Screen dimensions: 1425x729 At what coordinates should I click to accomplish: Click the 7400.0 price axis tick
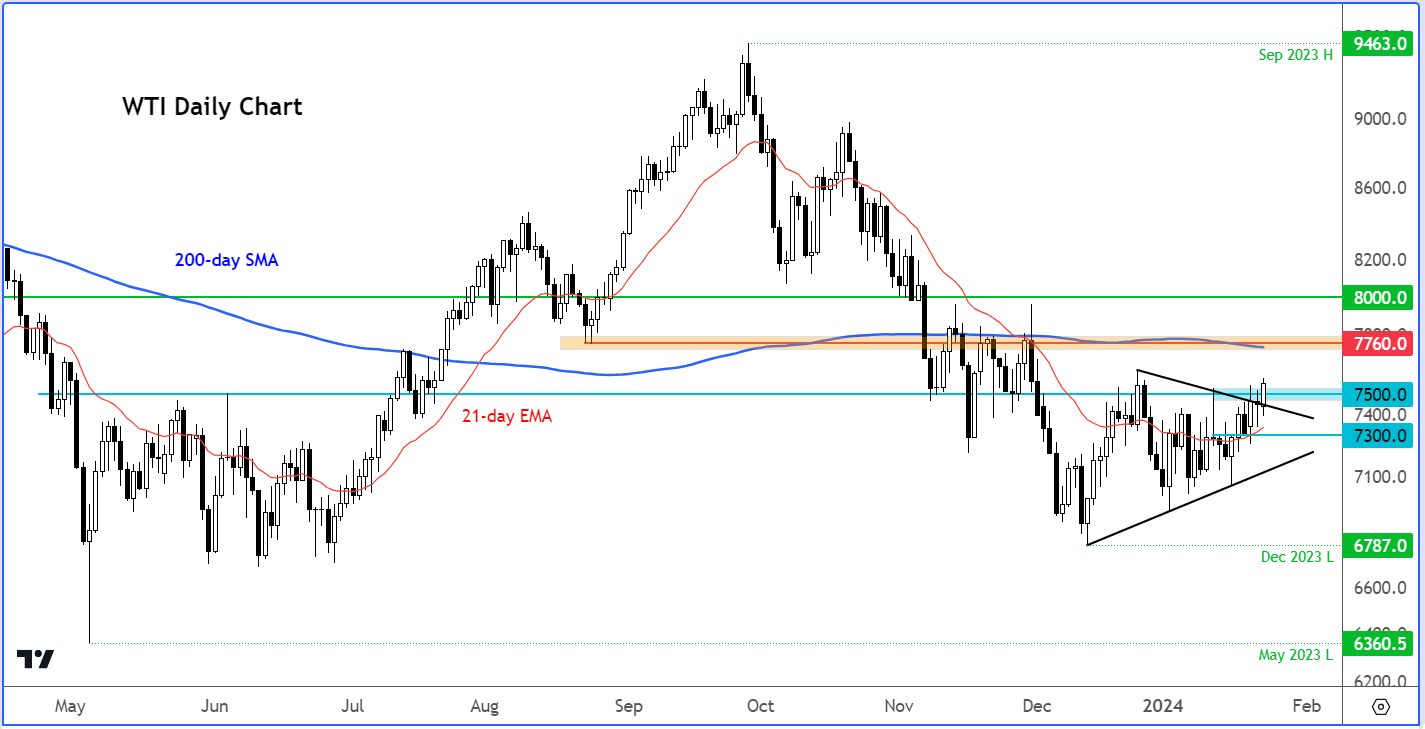pos(1379,414)
